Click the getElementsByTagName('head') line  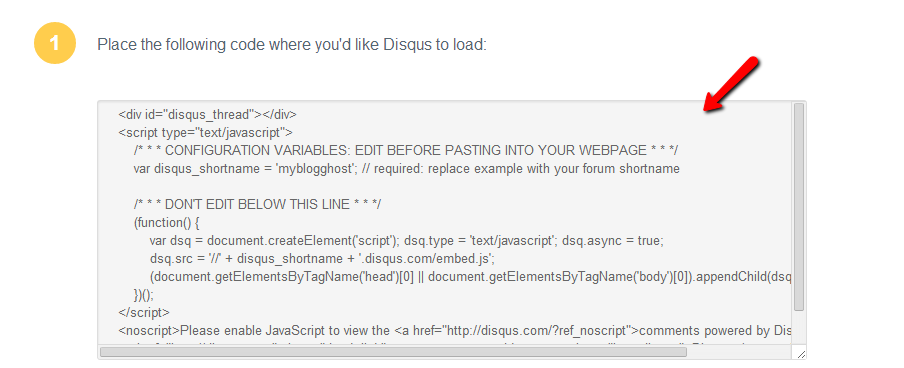(x=470, y=277)
